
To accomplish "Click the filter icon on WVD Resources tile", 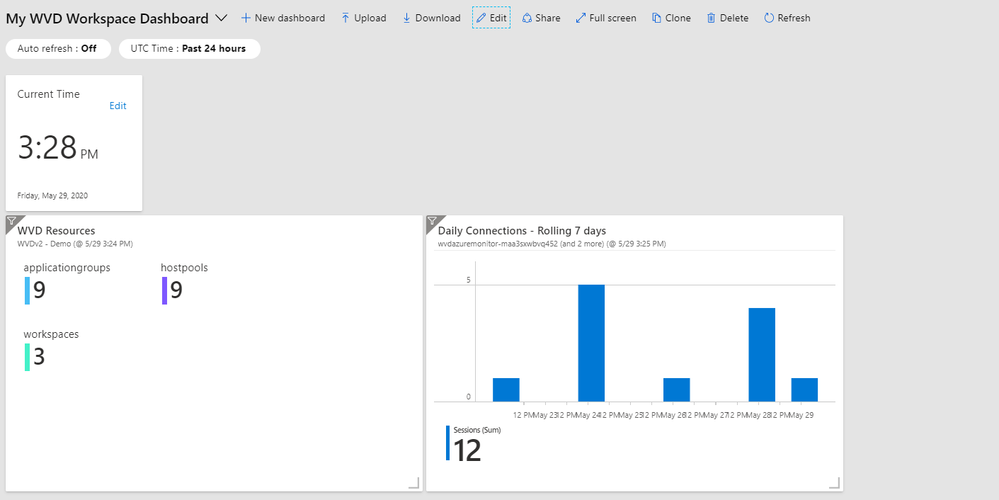I will click(12, 222).
